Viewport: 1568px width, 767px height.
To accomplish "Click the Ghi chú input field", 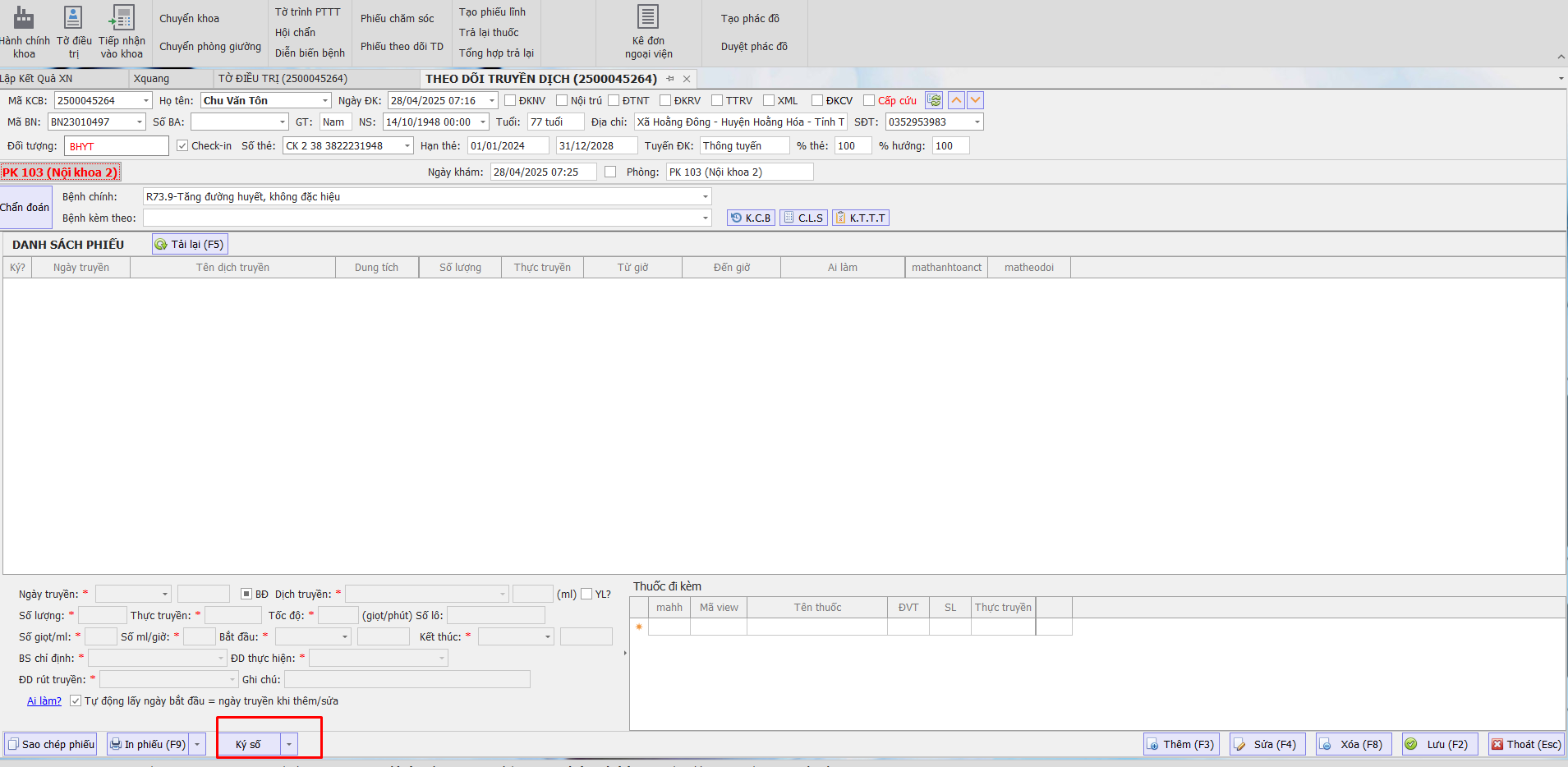I will (x=407, y=680).
